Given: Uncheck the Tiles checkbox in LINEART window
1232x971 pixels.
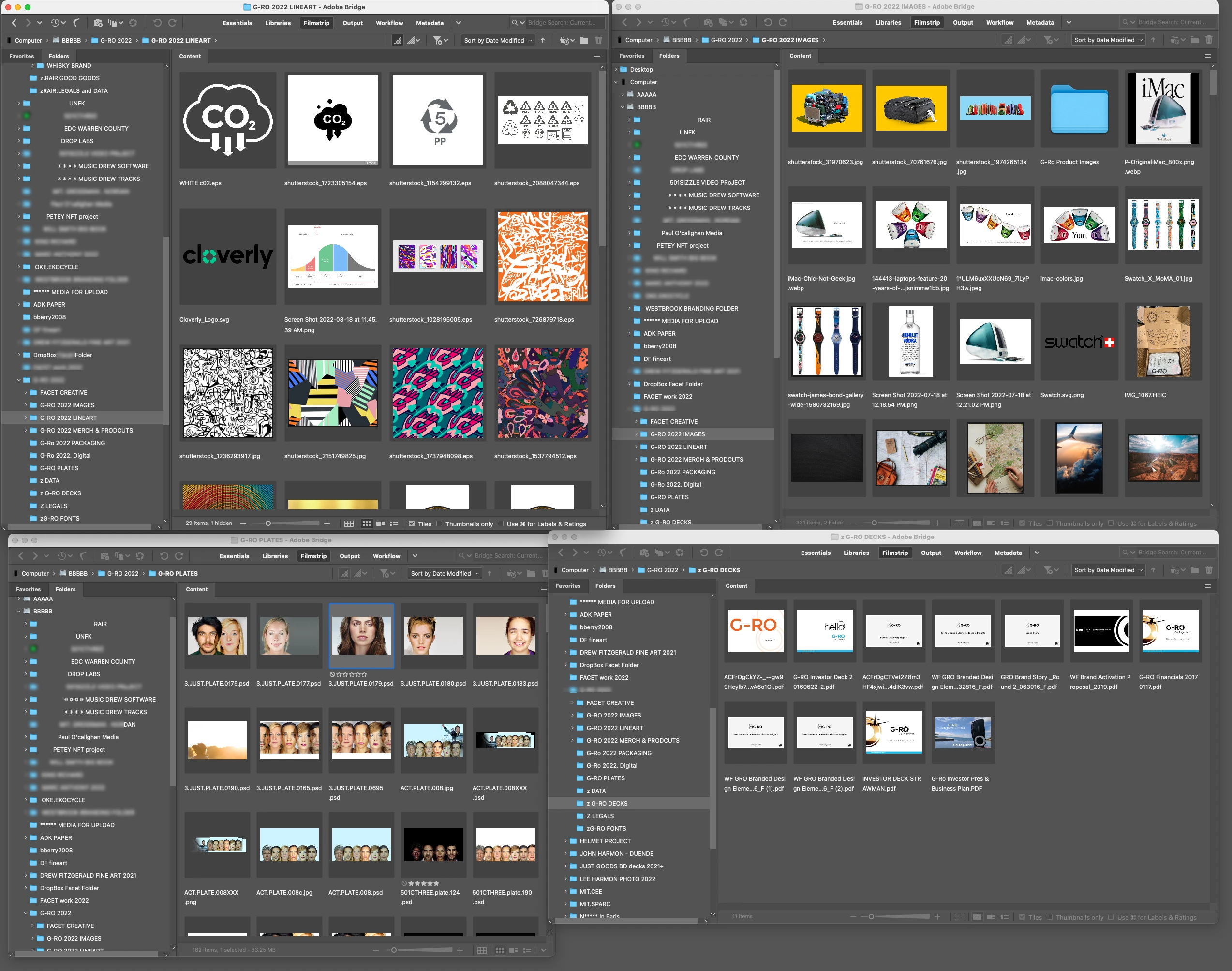Looking at the screenshot, I should pyautogui.click(x=412, y=523).
